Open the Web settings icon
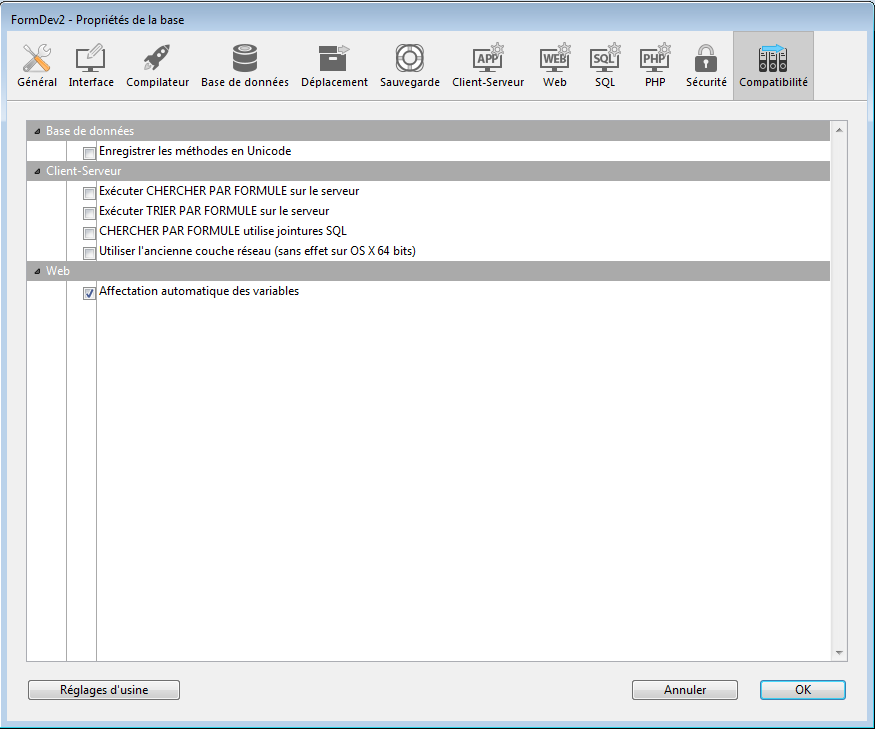The image size is (875, 729). (555, 58)
